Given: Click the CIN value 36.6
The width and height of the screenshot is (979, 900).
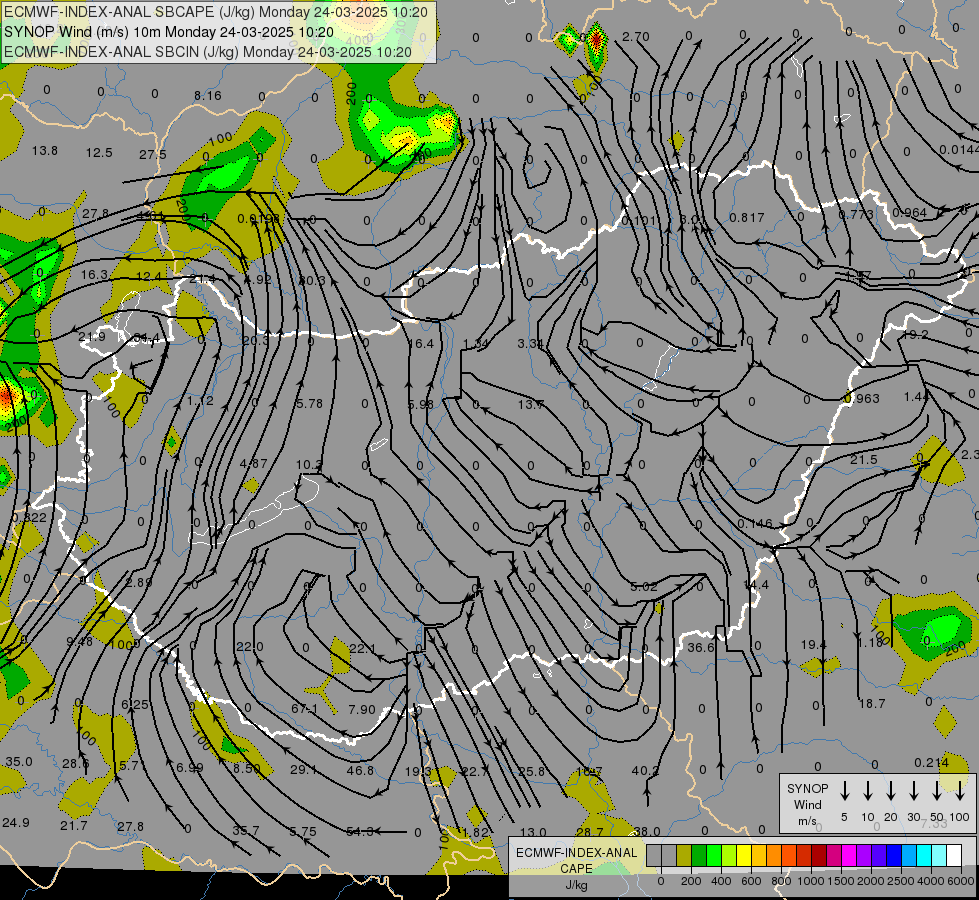Looking at the screenshot, I should click(x=701, y=648).
